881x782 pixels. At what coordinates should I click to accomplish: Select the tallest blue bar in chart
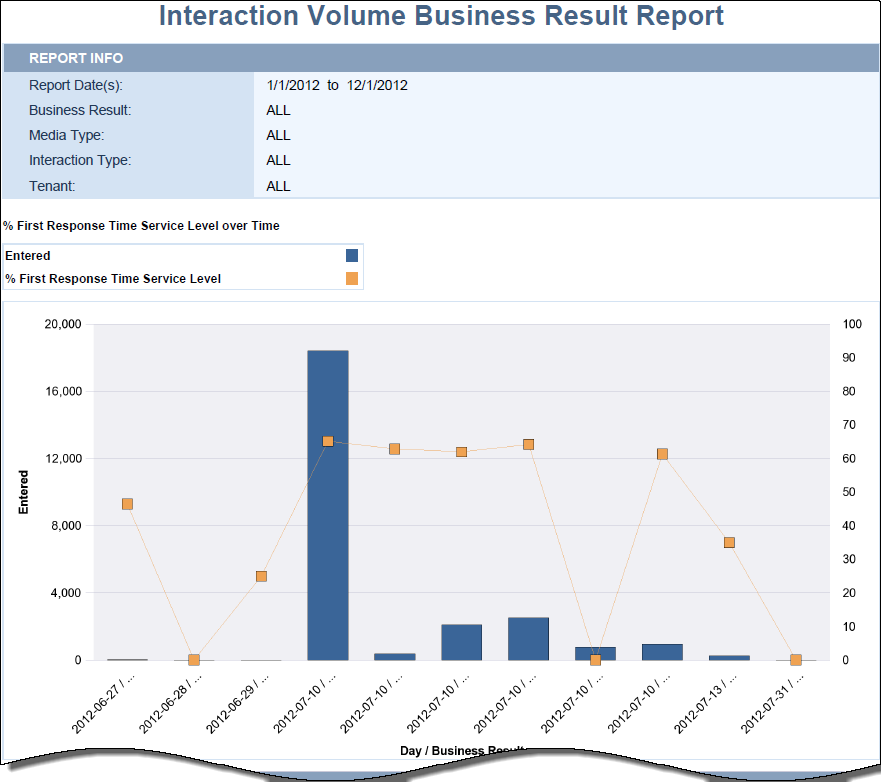coord(328,505)
